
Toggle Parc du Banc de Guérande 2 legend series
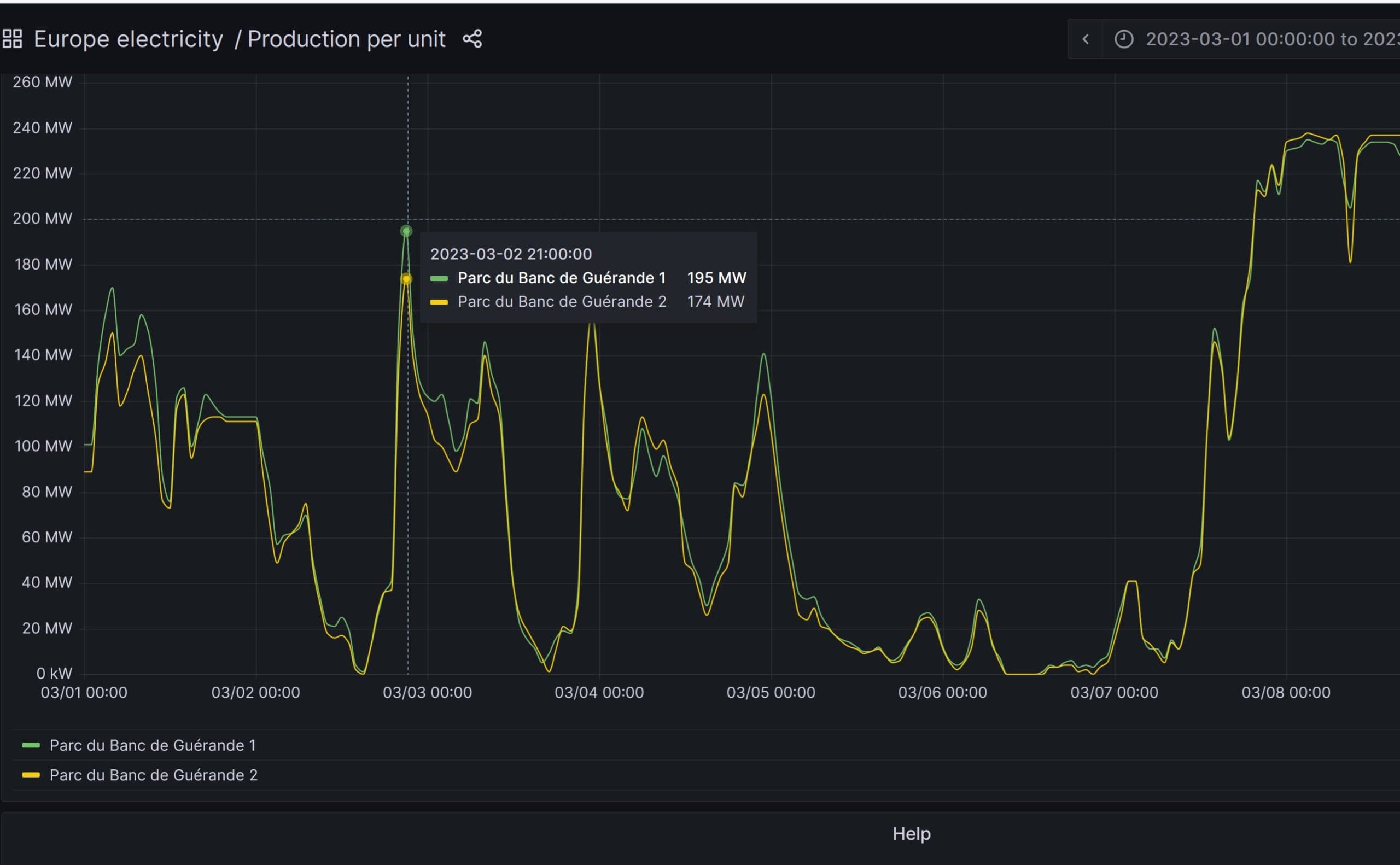coord(153,775)
